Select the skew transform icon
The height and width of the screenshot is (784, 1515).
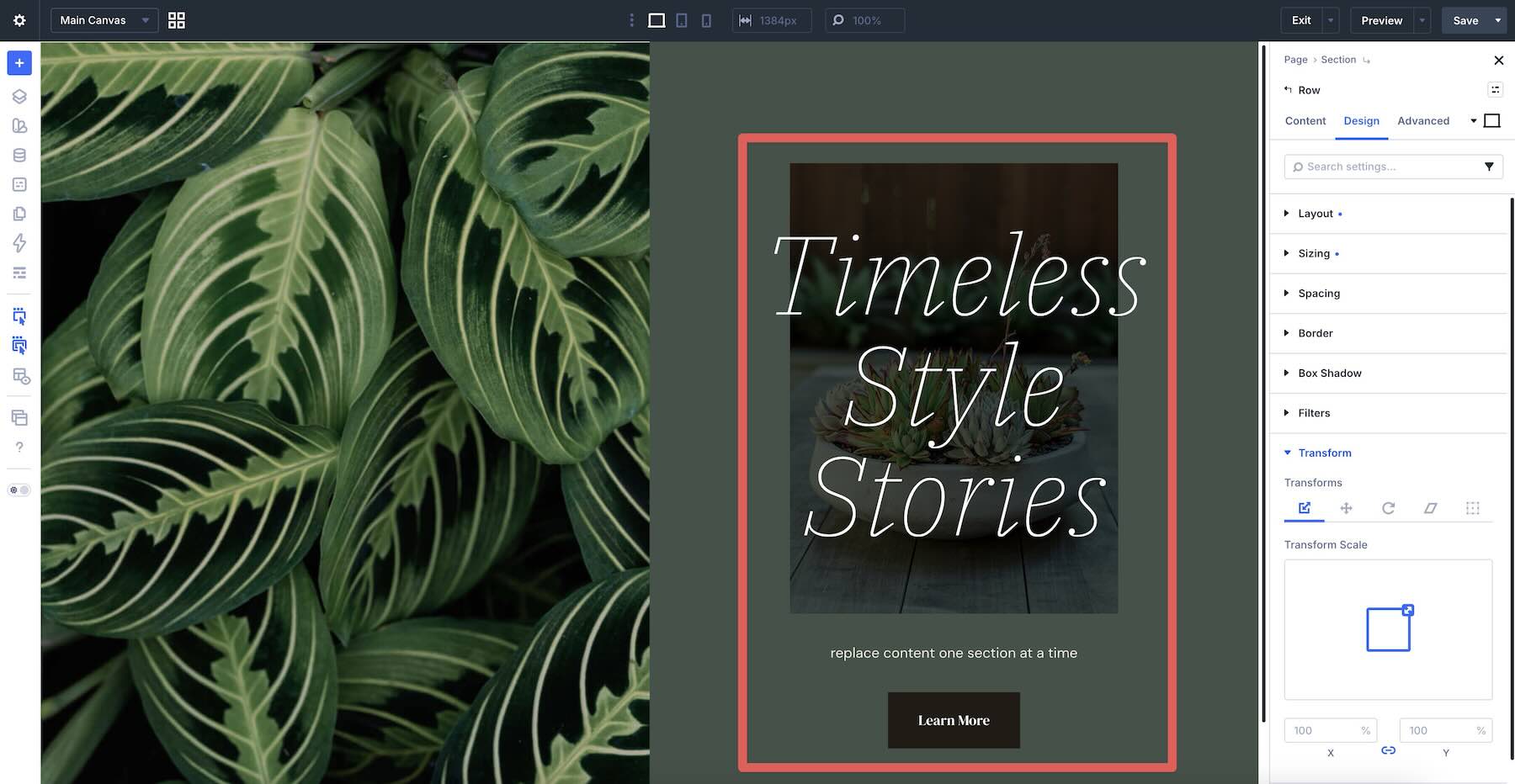point(1431,508)
